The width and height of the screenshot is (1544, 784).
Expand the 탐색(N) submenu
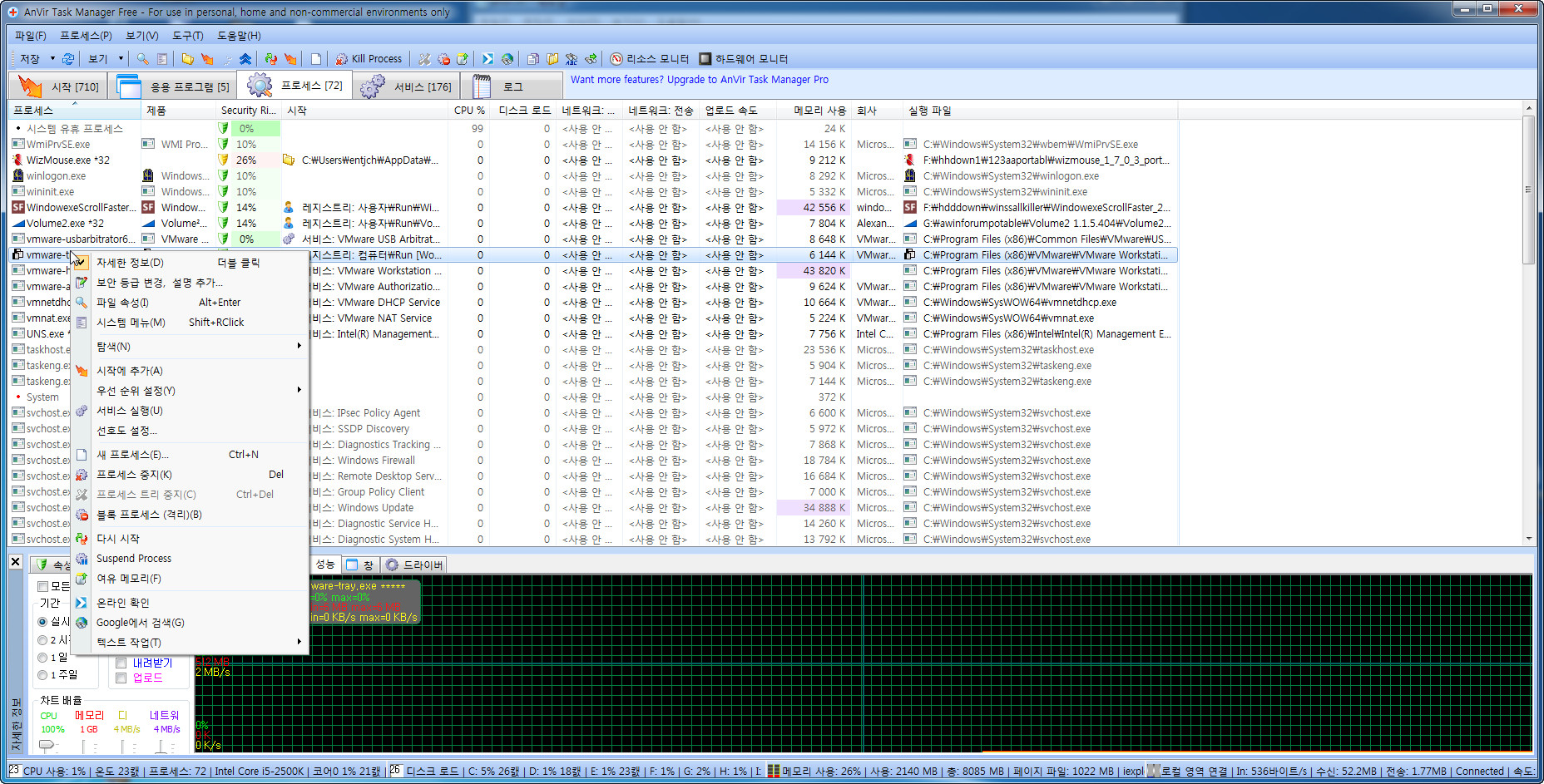tap(190, 347)
